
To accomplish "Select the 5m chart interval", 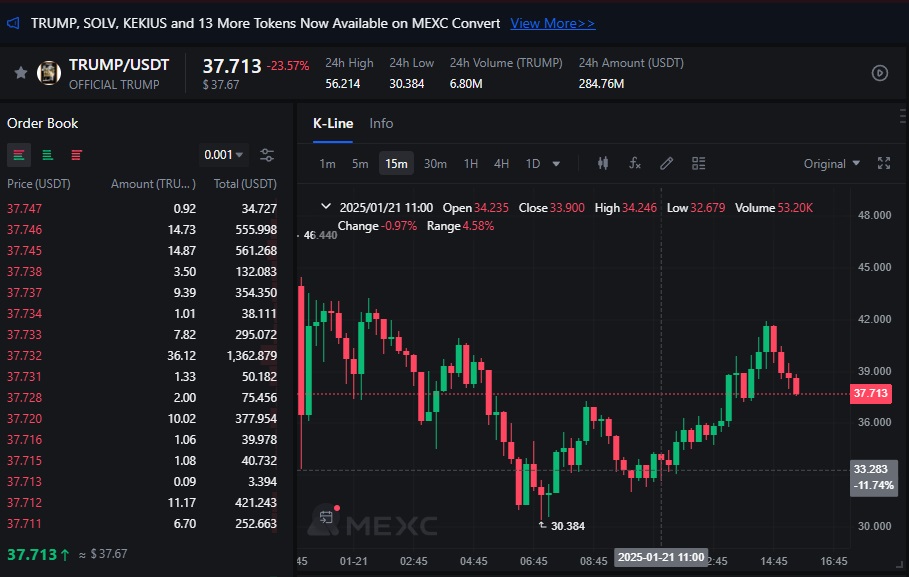I will point(360,164).
